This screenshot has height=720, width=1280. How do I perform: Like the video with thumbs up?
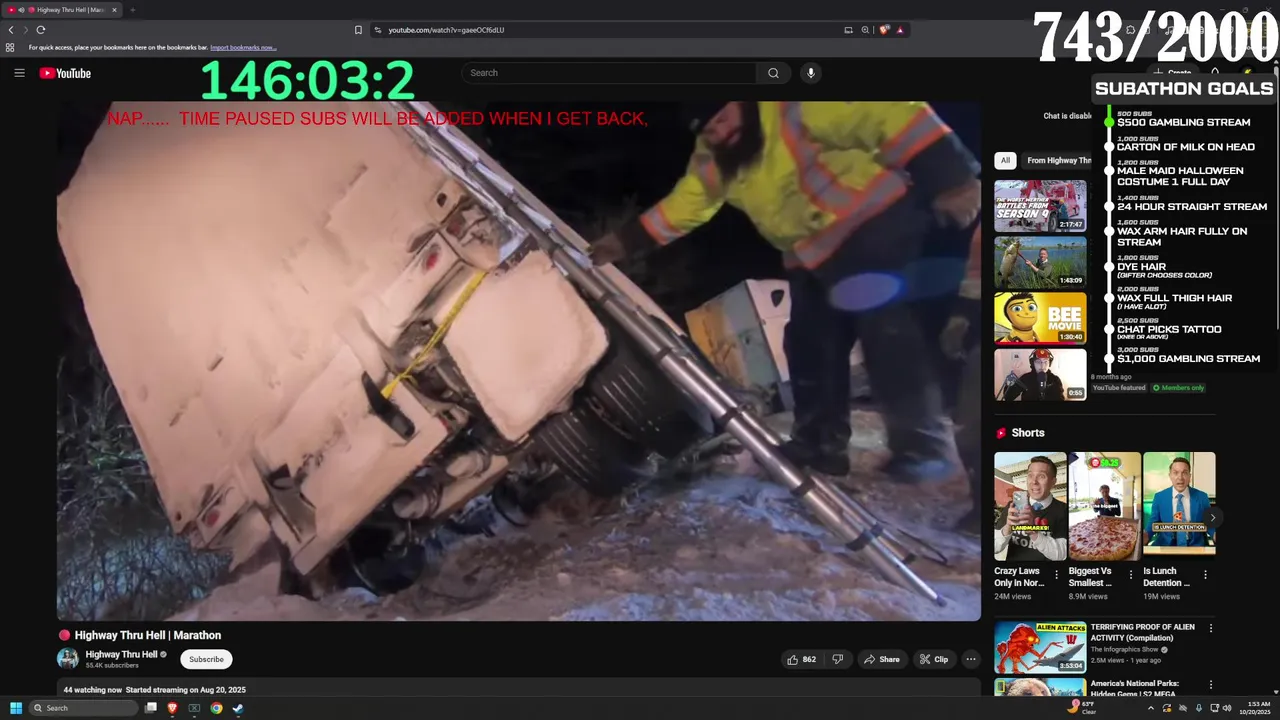[x=801, y=659]
